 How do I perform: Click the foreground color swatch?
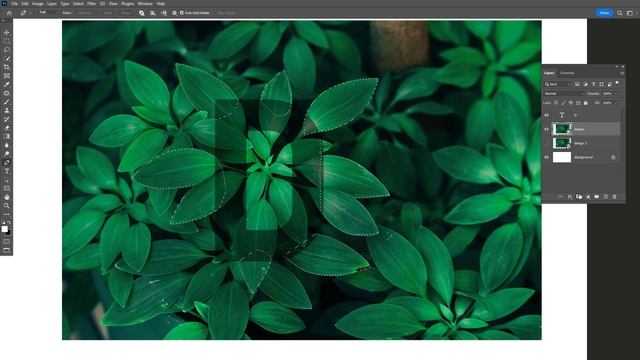click(4, 229)
